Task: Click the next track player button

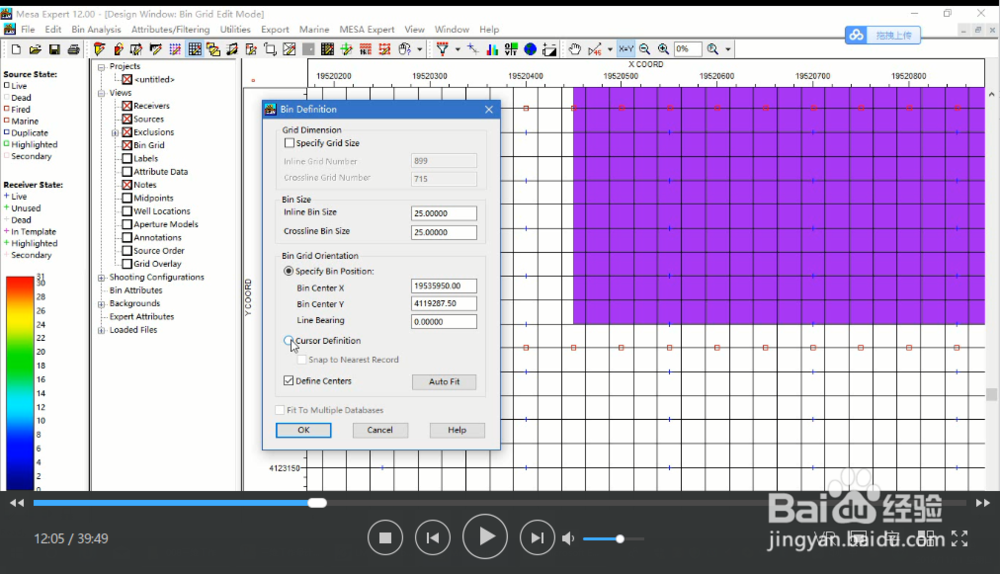Action: point(537,538)
